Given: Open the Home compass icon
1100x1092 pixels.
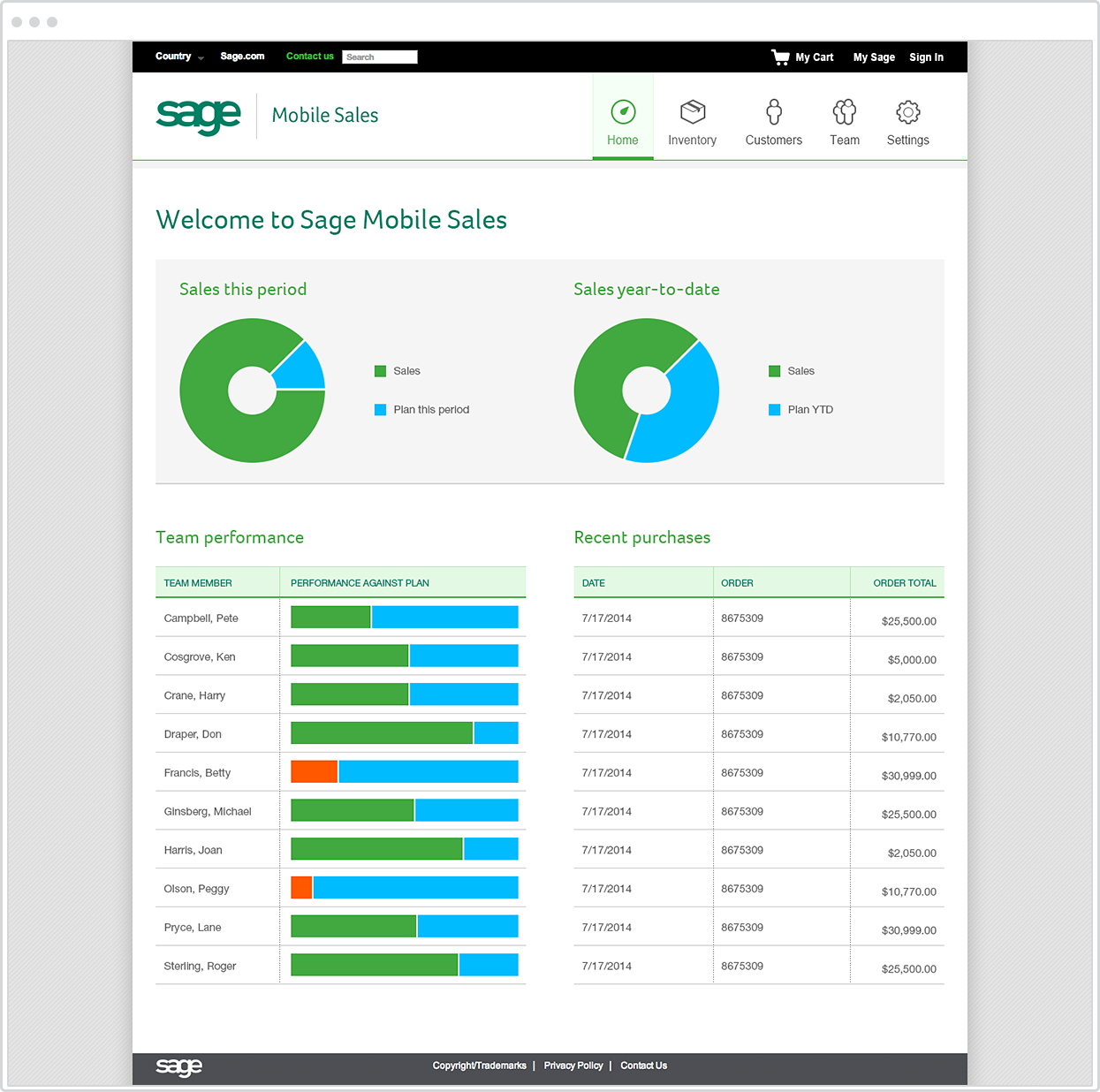Looking at the screenshot, I should 623,112.
